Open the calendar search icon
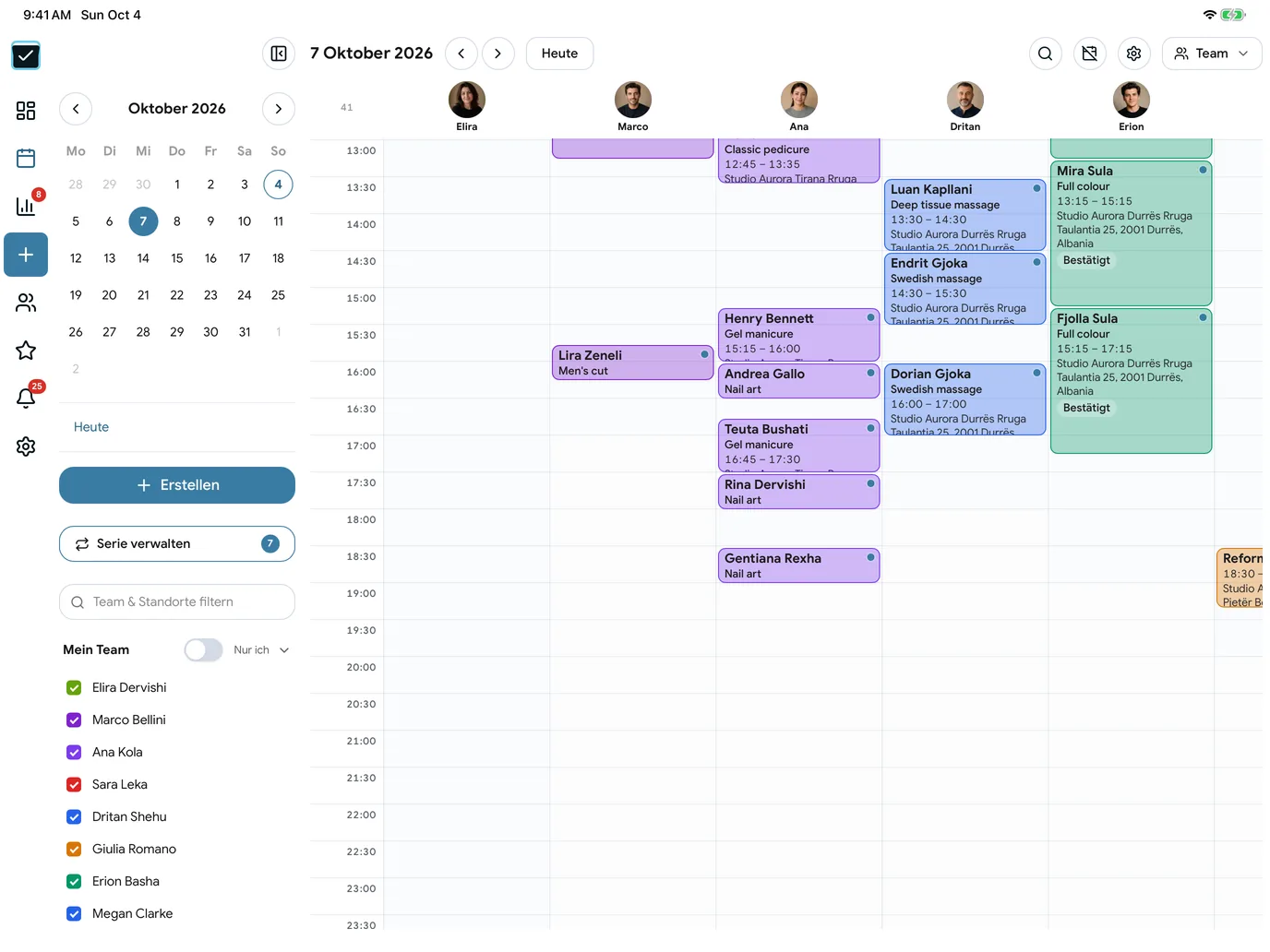Image resolution: width=1270 pixels, height=952 pixels. [1045, 54]
